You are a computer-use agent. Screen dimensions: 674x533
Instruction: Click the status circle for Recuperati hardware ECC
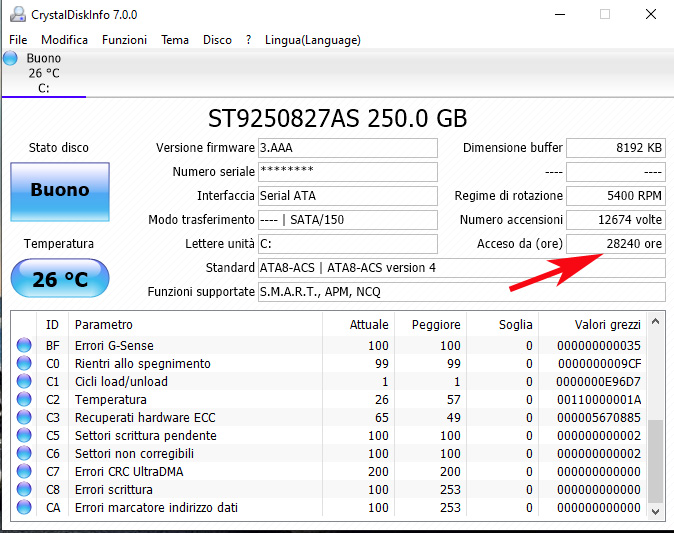(24, 417)
